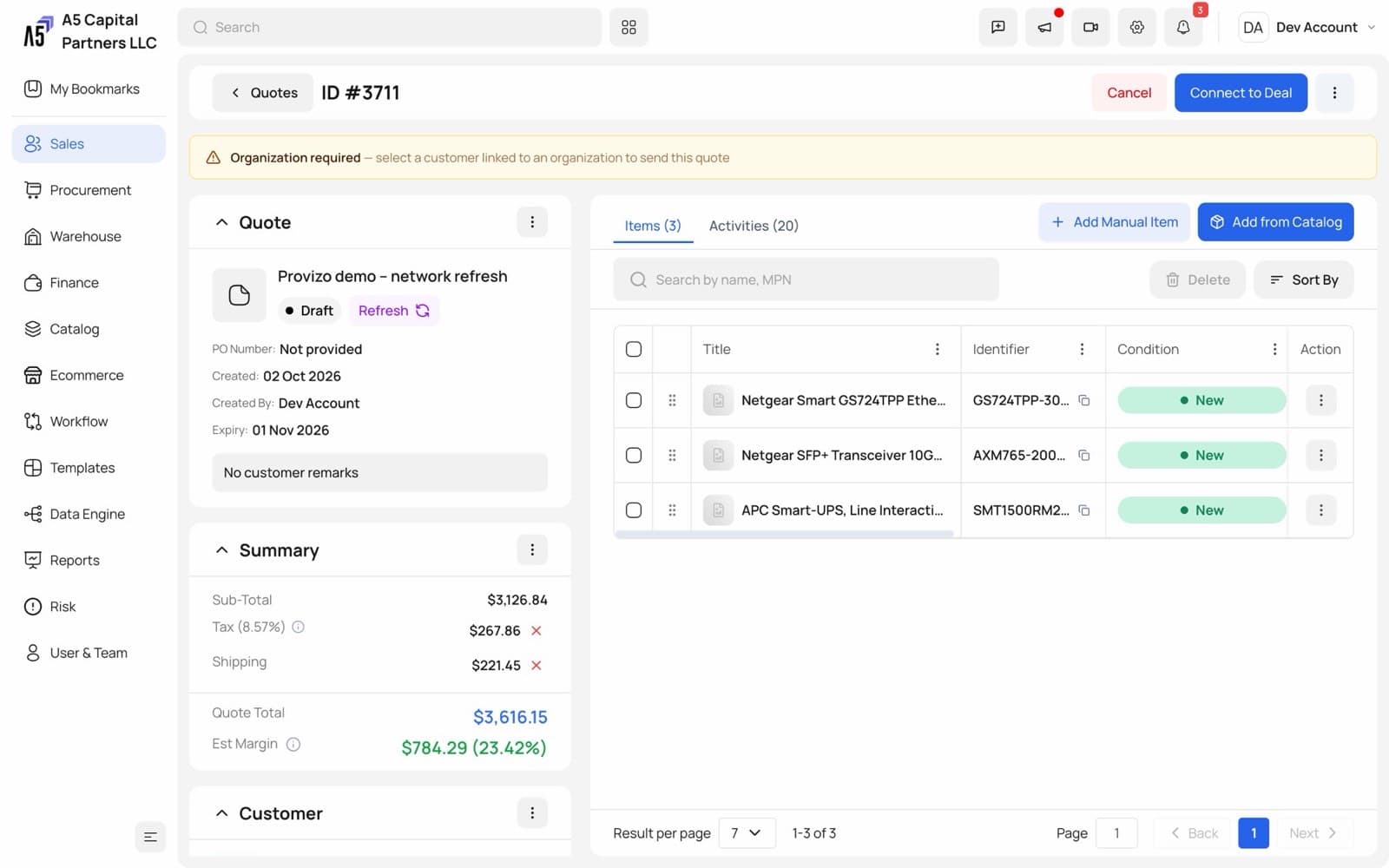Click Add from Catalog
This screenshot has height=868, width=1389.
click(1275, 222)
